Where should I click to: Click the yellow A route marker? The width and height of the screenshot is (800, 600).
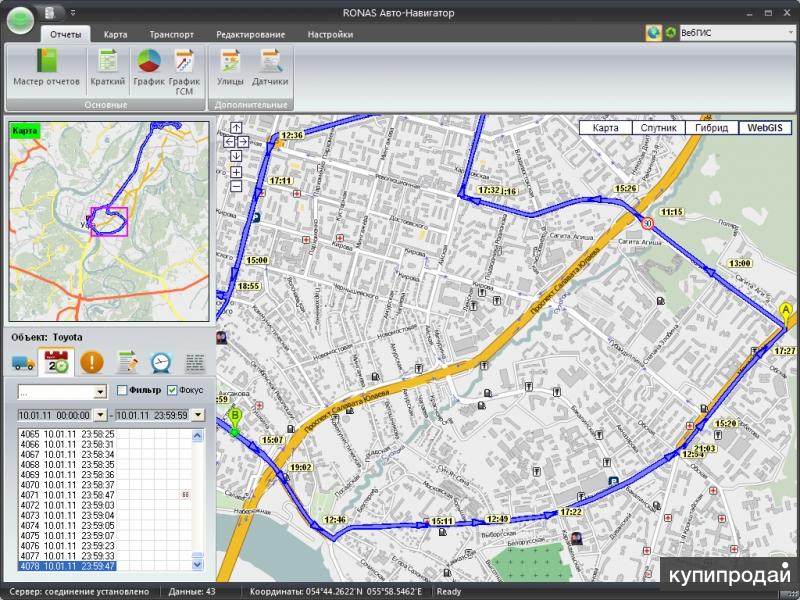786,312
